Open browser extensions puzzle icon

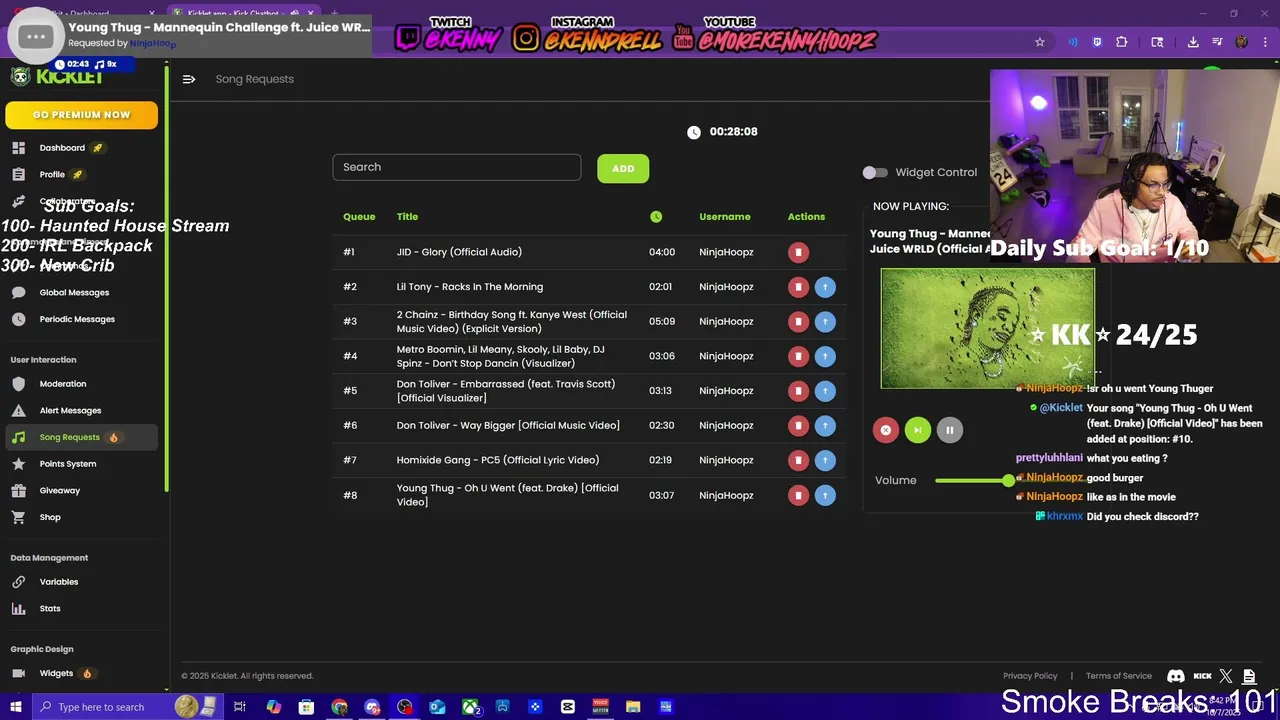point(1121,42)
